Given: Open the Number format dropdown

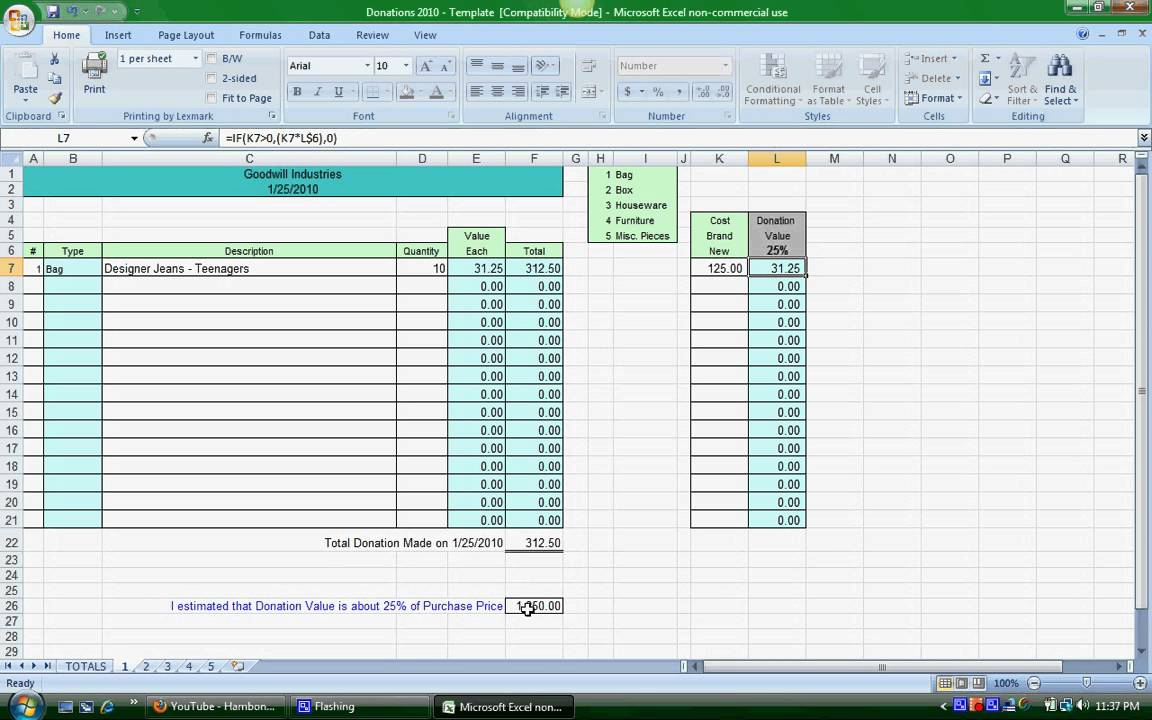Looking at the screenshot, I should tap(725, 66).
